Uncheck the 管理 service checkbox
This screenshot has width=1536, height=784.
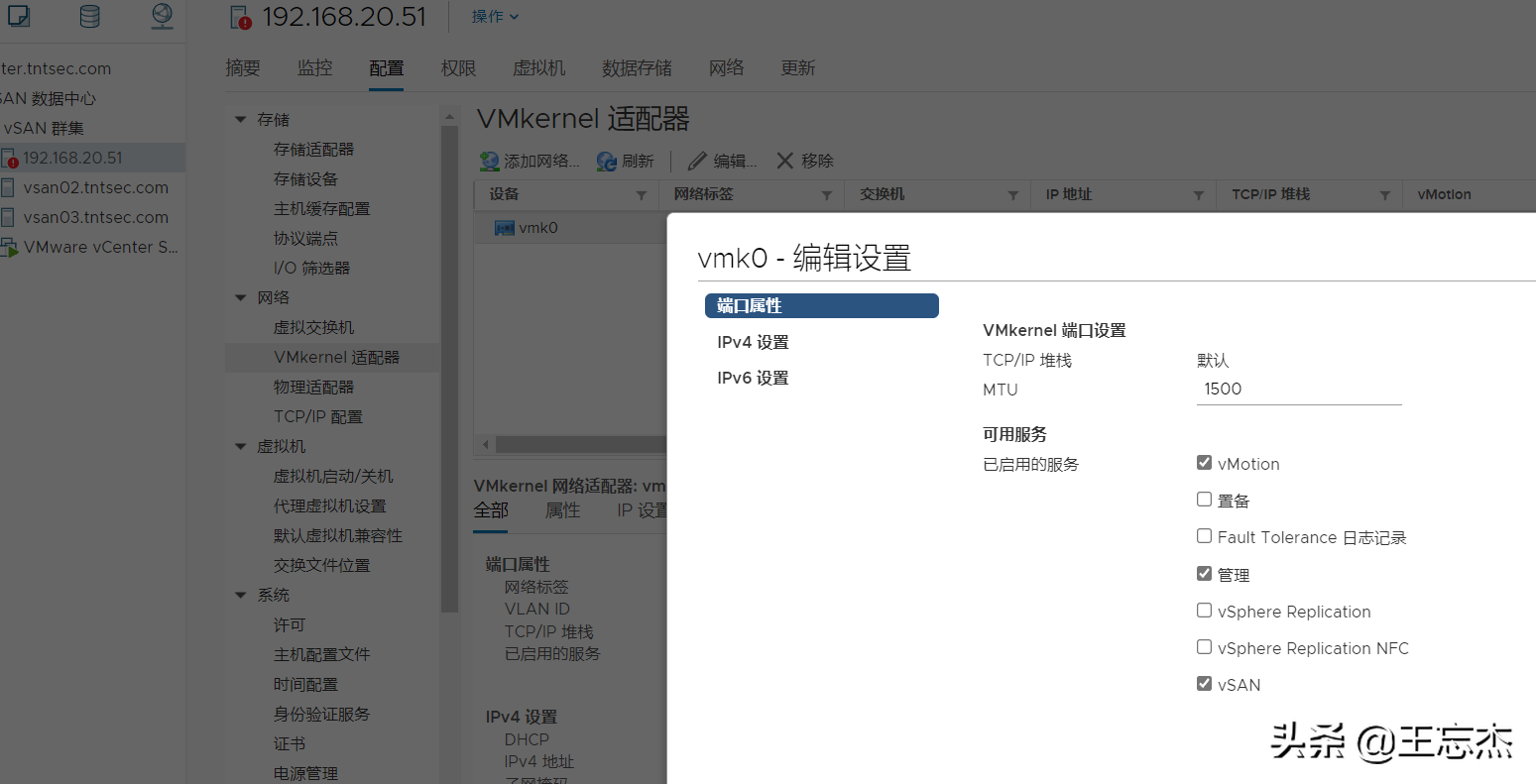(x=1204, y=574)
